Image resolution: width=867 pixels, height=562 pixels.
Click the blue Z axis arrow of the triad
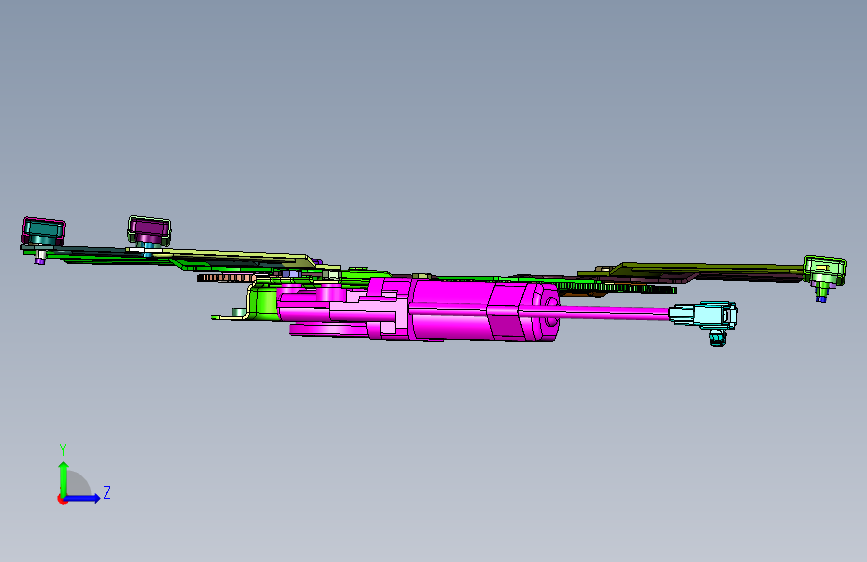83,498
